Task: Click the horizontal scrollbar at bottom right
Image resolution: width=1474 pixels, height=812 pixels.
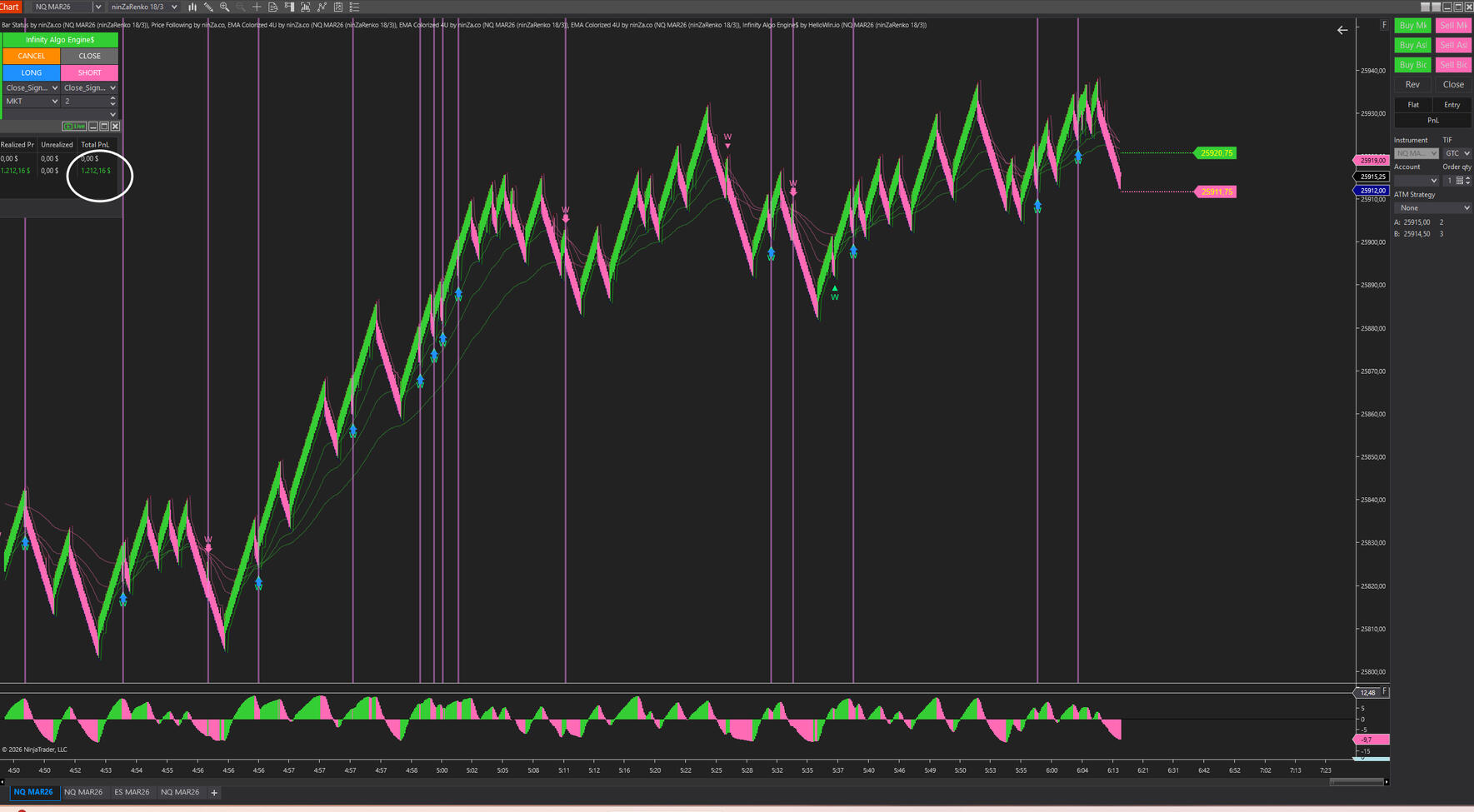Action: (x=1357, y=782)
